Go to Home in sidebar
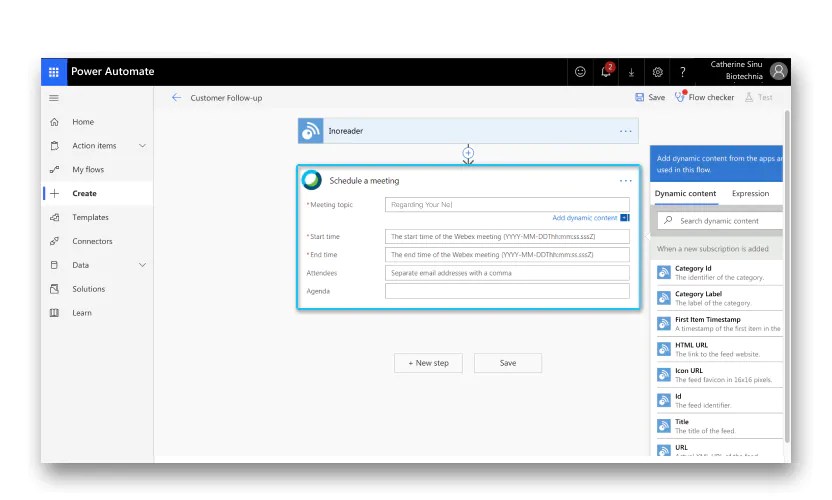 [x=83, y=122]
